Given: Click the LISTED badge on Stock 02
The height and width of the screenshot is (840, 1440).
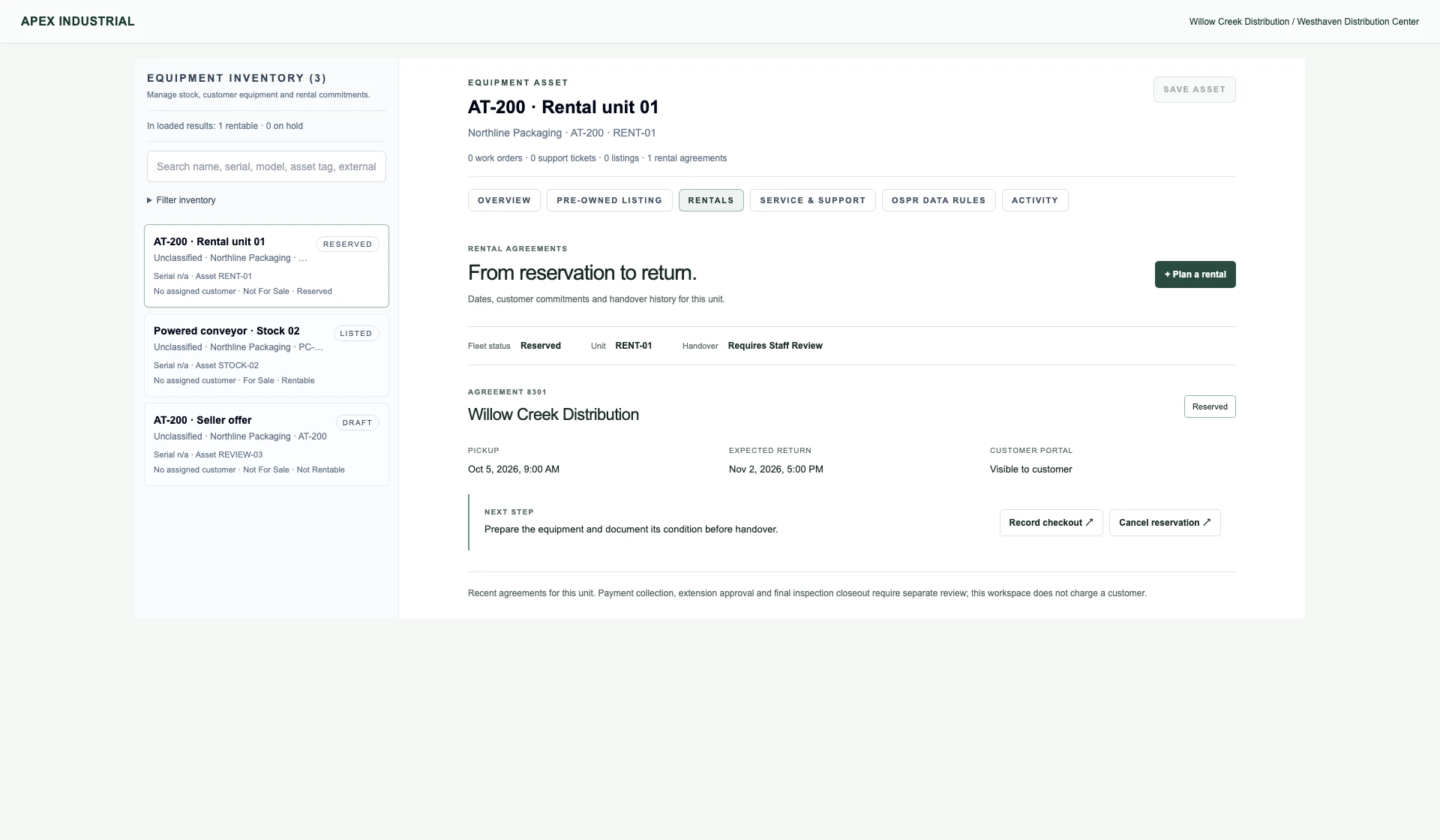Looking at the screenshot, I should tap(355, 334).
